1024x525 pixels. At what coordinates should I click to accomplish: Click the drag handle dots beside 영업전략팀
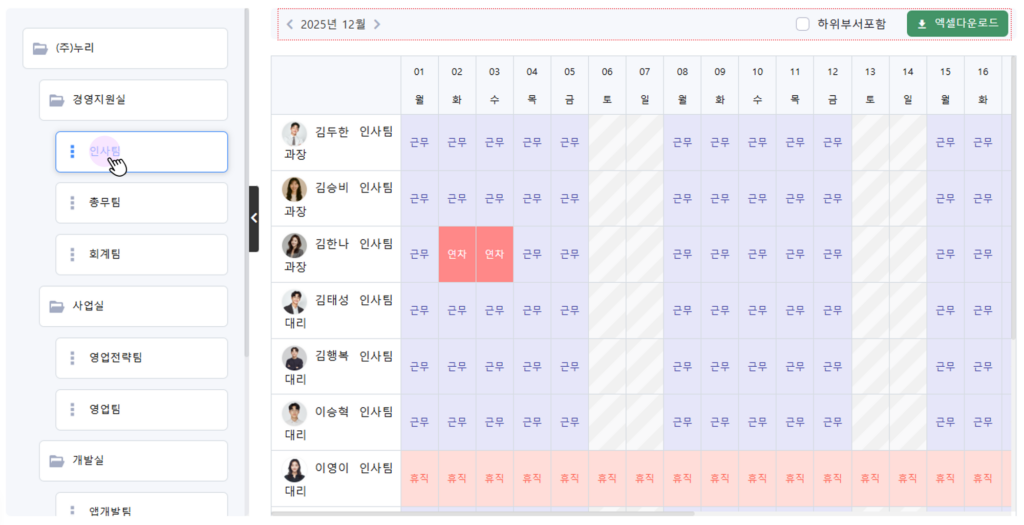(x=72, y=358)
